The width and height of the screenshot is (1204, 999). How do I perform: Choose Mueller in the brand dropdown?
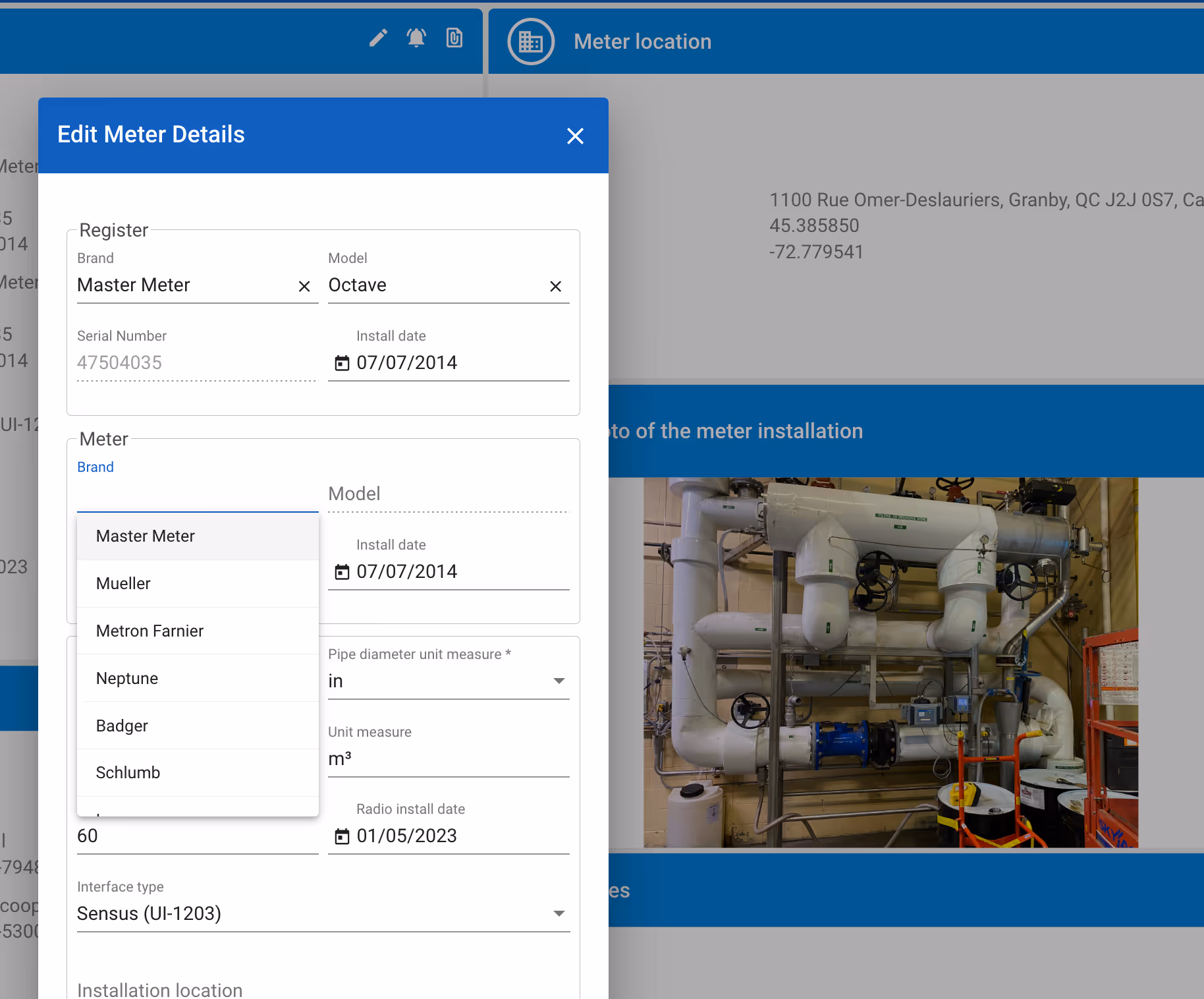124,584
